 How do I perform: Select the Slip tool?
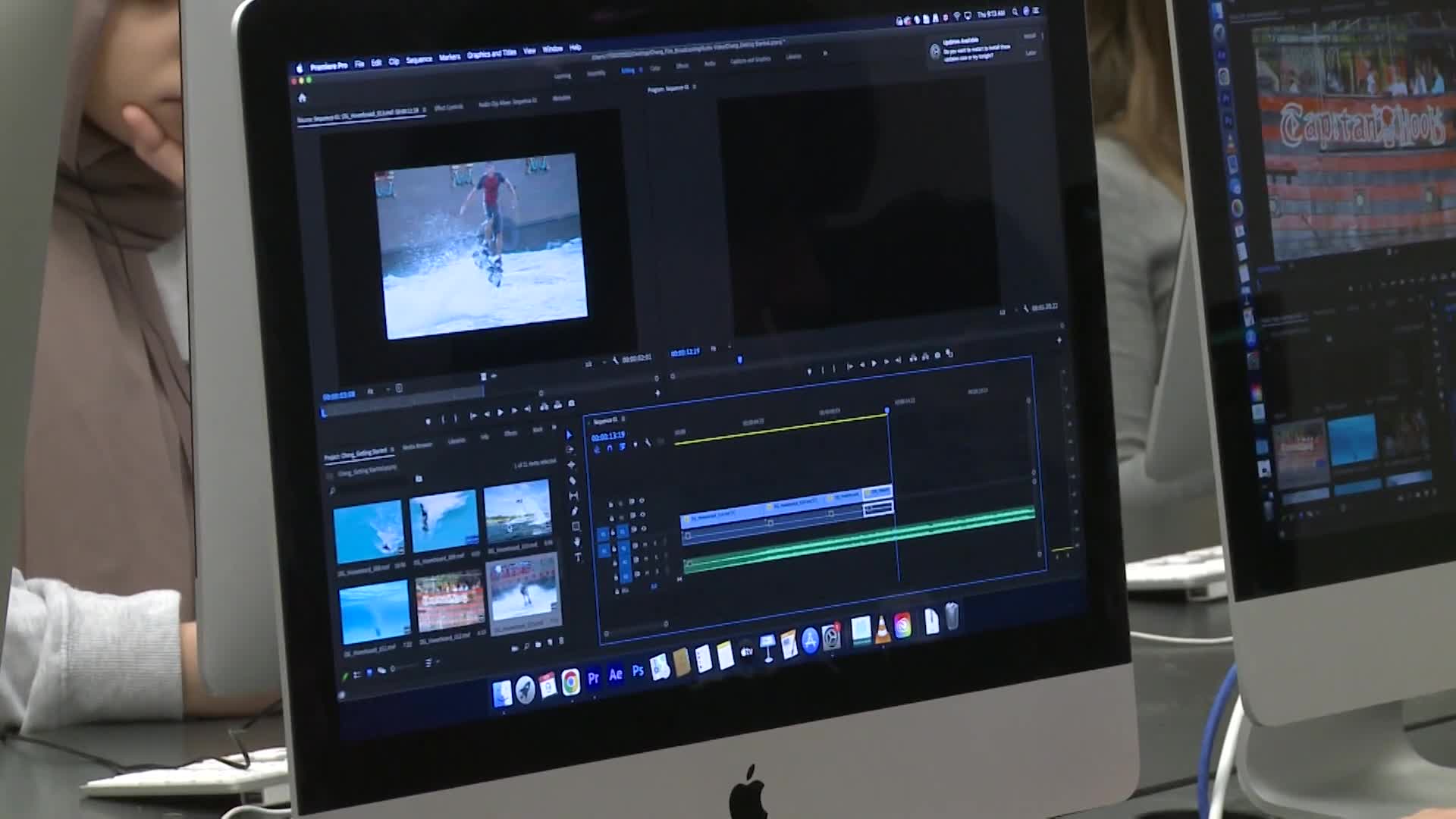[574, 496]
